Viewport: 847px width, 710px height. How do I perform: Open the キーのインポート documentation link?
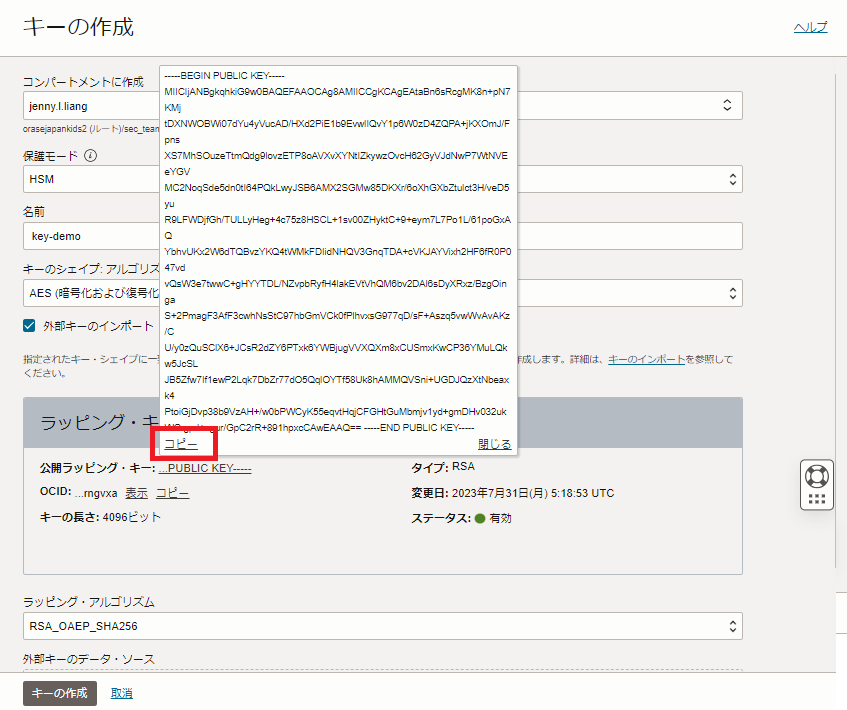pyautogui.click(x=647, y=359)
